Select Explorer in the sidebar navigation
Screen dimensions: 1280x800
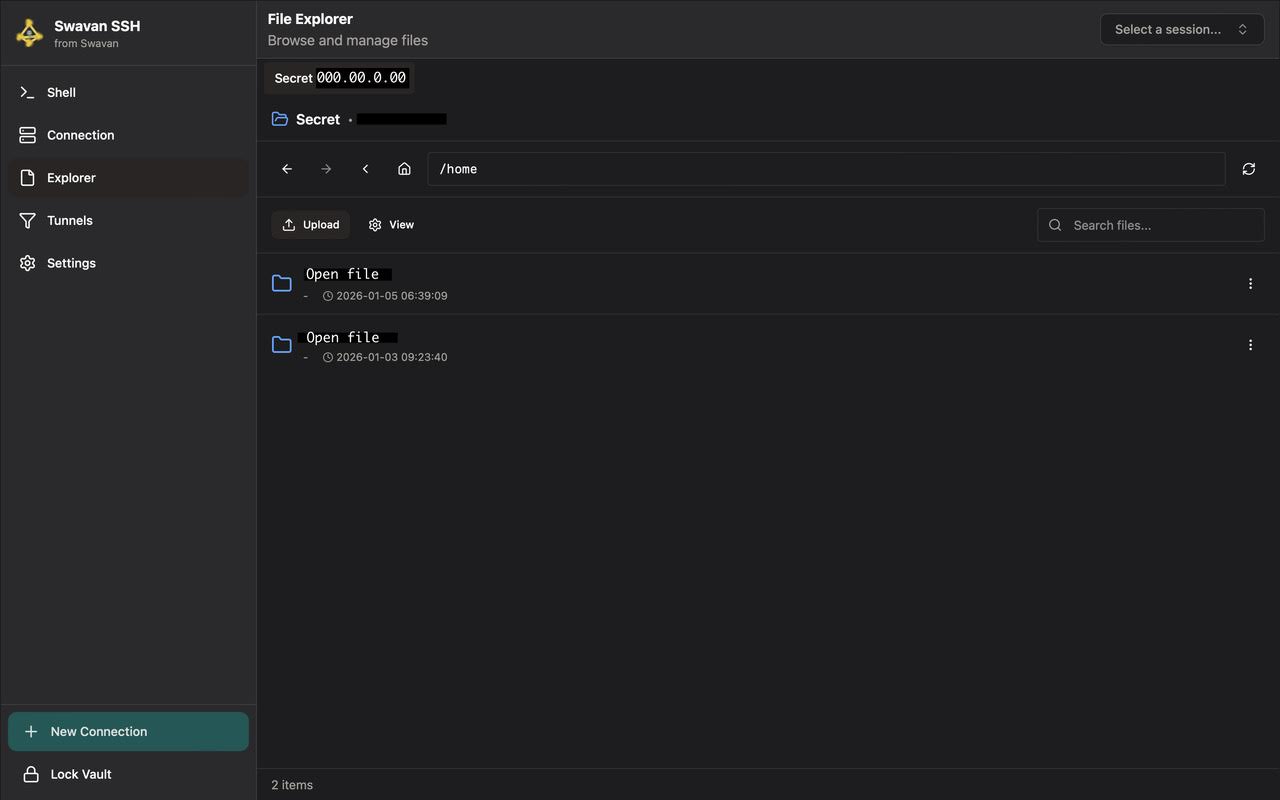click(71, 177)
